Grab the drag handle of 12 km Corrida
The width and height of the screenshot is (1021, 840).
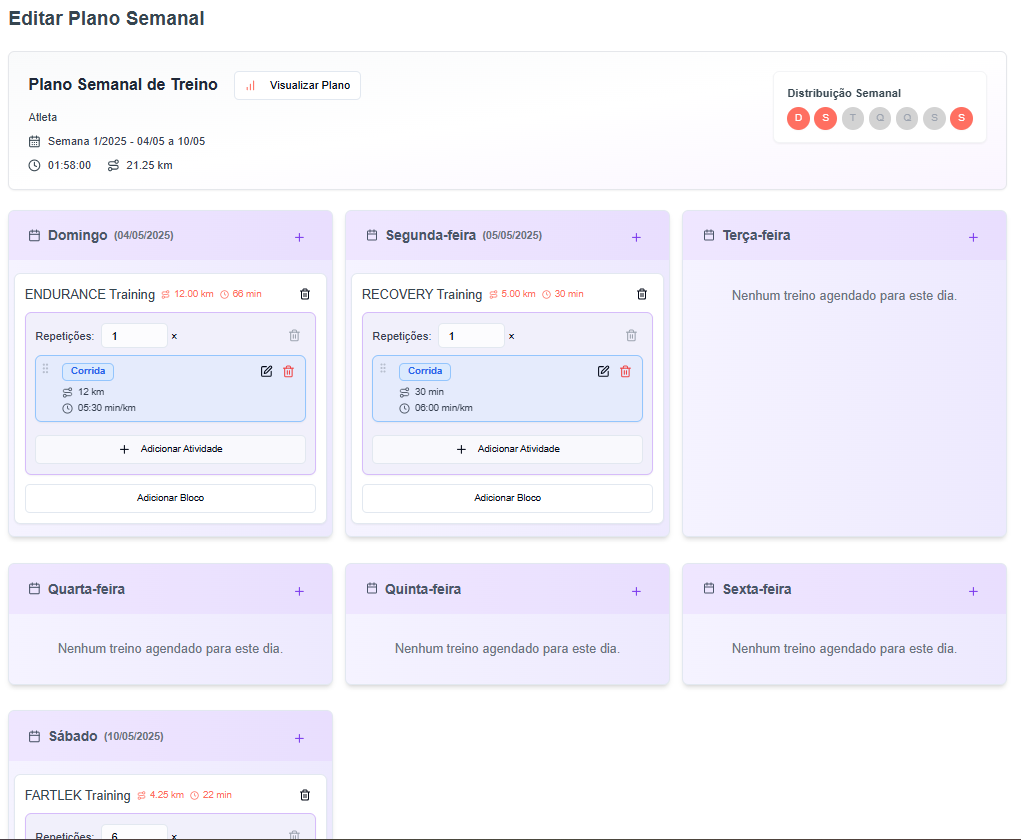pyautogui.click(x=46, y=369)
